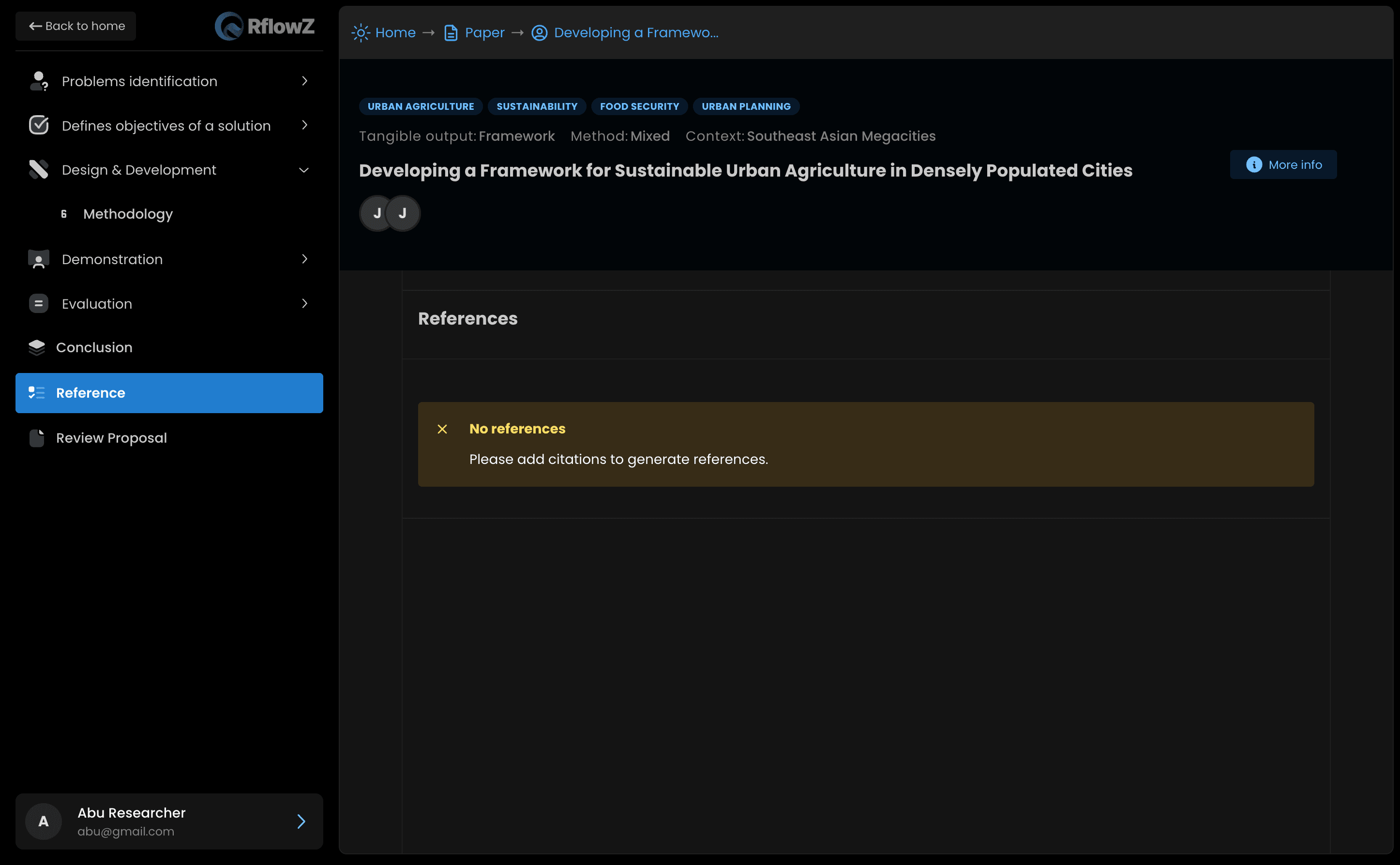Expand the Defines objectives of a solution chevron

pos(304,125)
